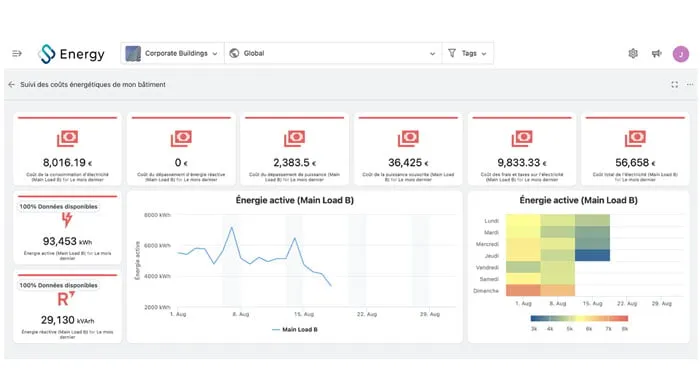
Task: Click the 6000 kWh axis label
Action: (x=157, y=245)
